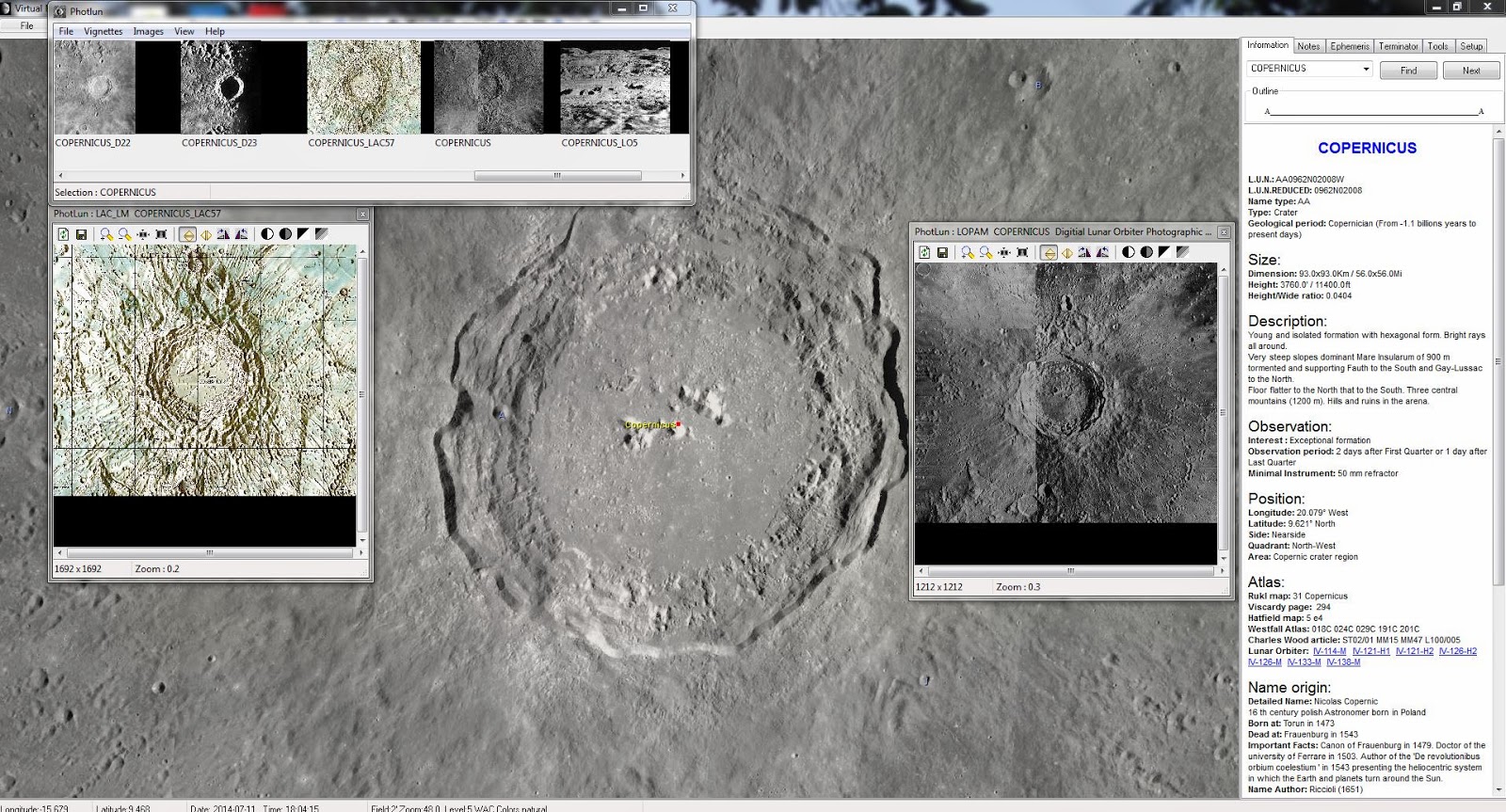Open the Ephemeris tab
Viewport: 1506px width, 812px height.
(1350, 46)
